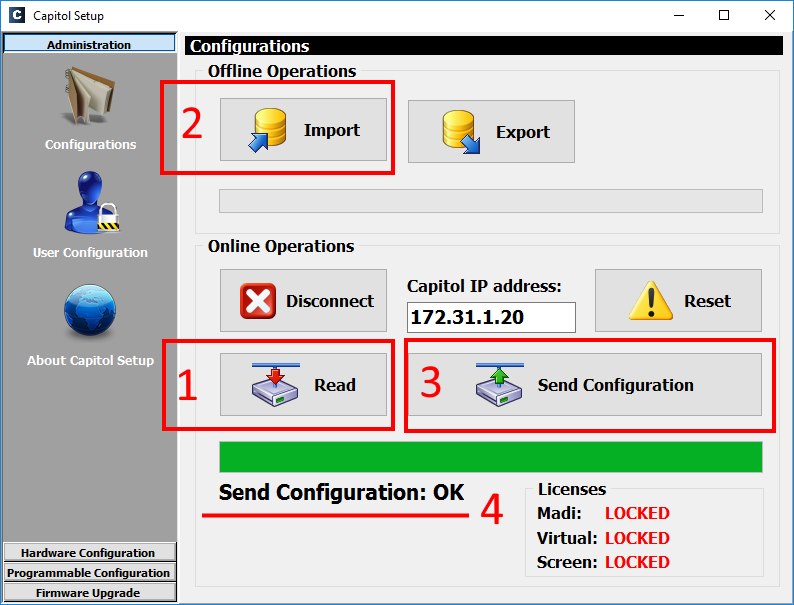This screenshot has height=605, width=794.
Task: Click the Export button label
Action: point(523,132)
